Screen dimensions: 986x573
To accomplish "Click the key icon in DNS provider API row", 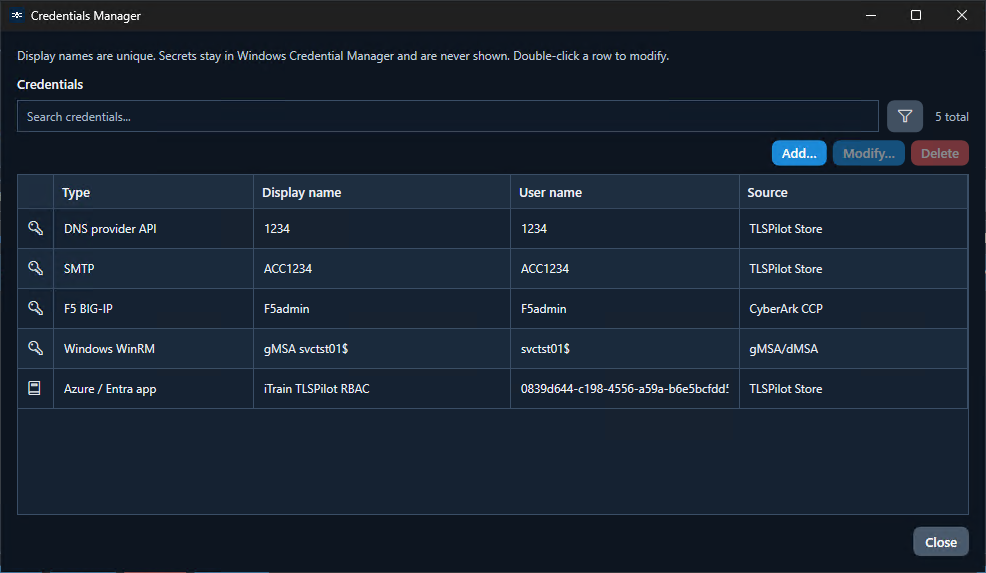I will 35,228.
